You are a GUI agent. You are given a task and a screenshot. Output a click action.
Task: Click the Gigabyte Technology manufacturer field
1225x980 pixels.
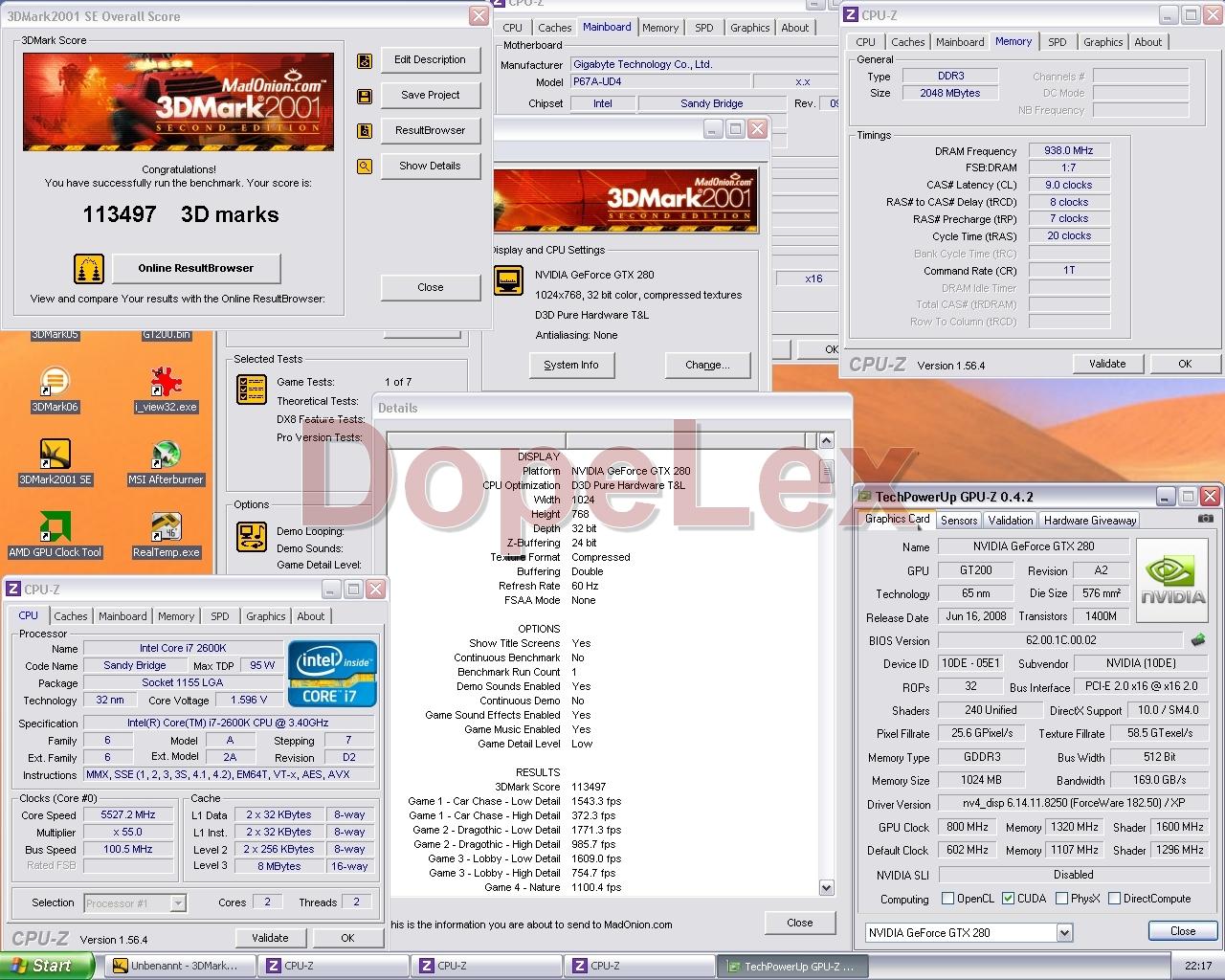pyautogui.click(x=705, y=64)
